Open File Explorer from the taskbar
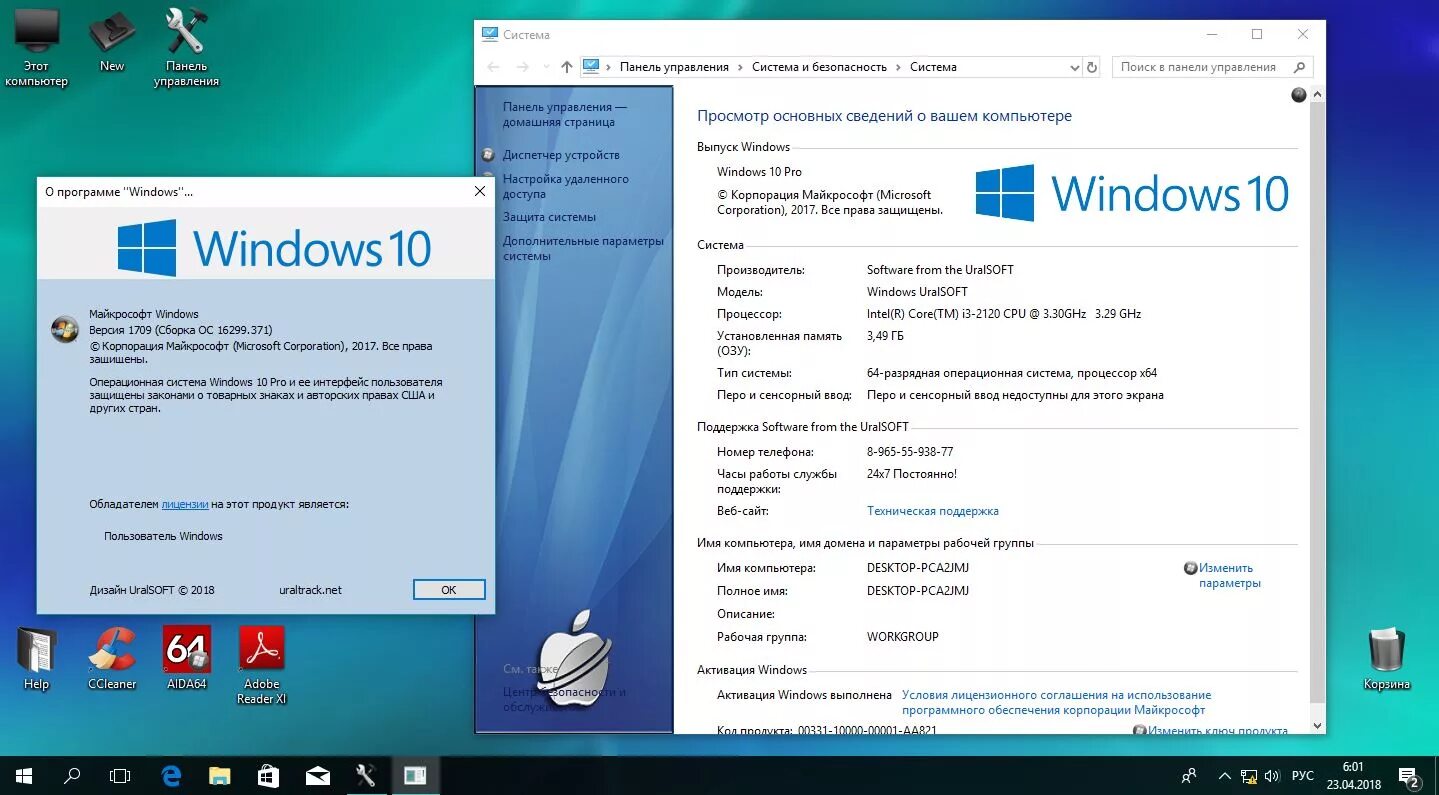The image size is (1439, 795). [219, 775]
